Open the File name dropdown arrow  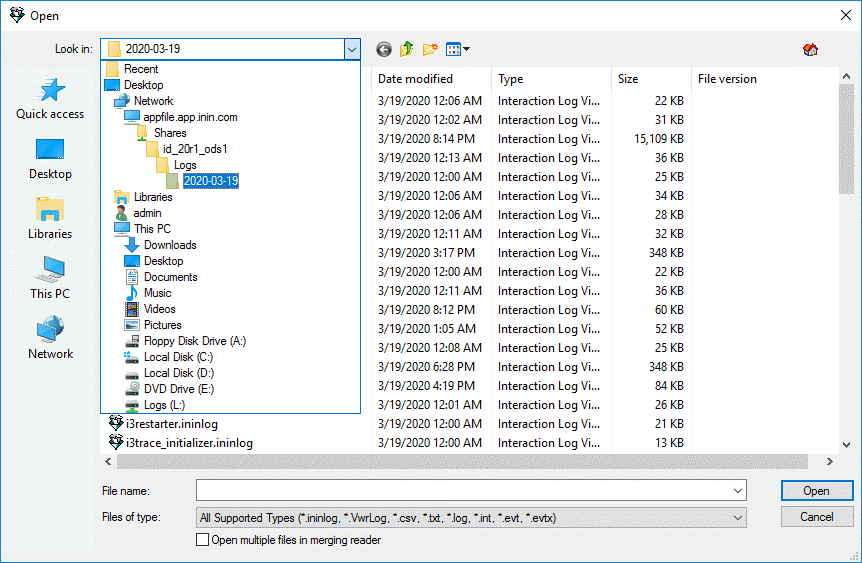coord(738,491)
